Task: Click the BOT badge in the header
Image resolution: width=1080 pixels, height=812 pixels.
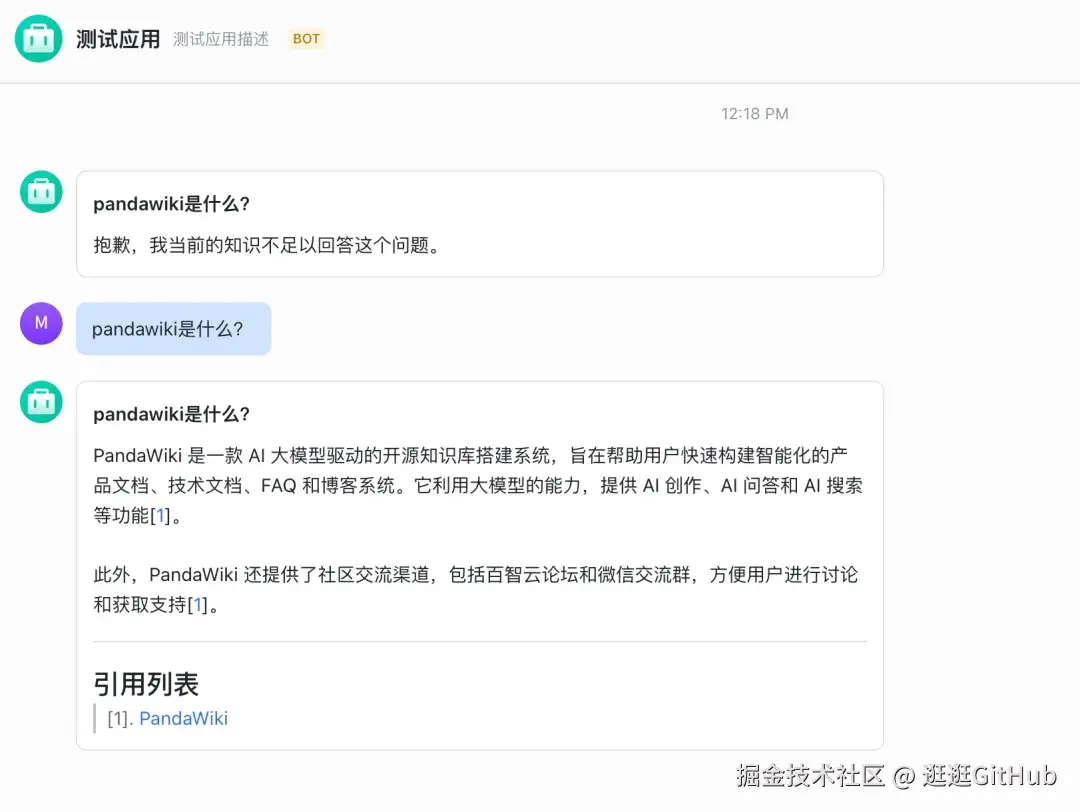Action: coord(306,39)
